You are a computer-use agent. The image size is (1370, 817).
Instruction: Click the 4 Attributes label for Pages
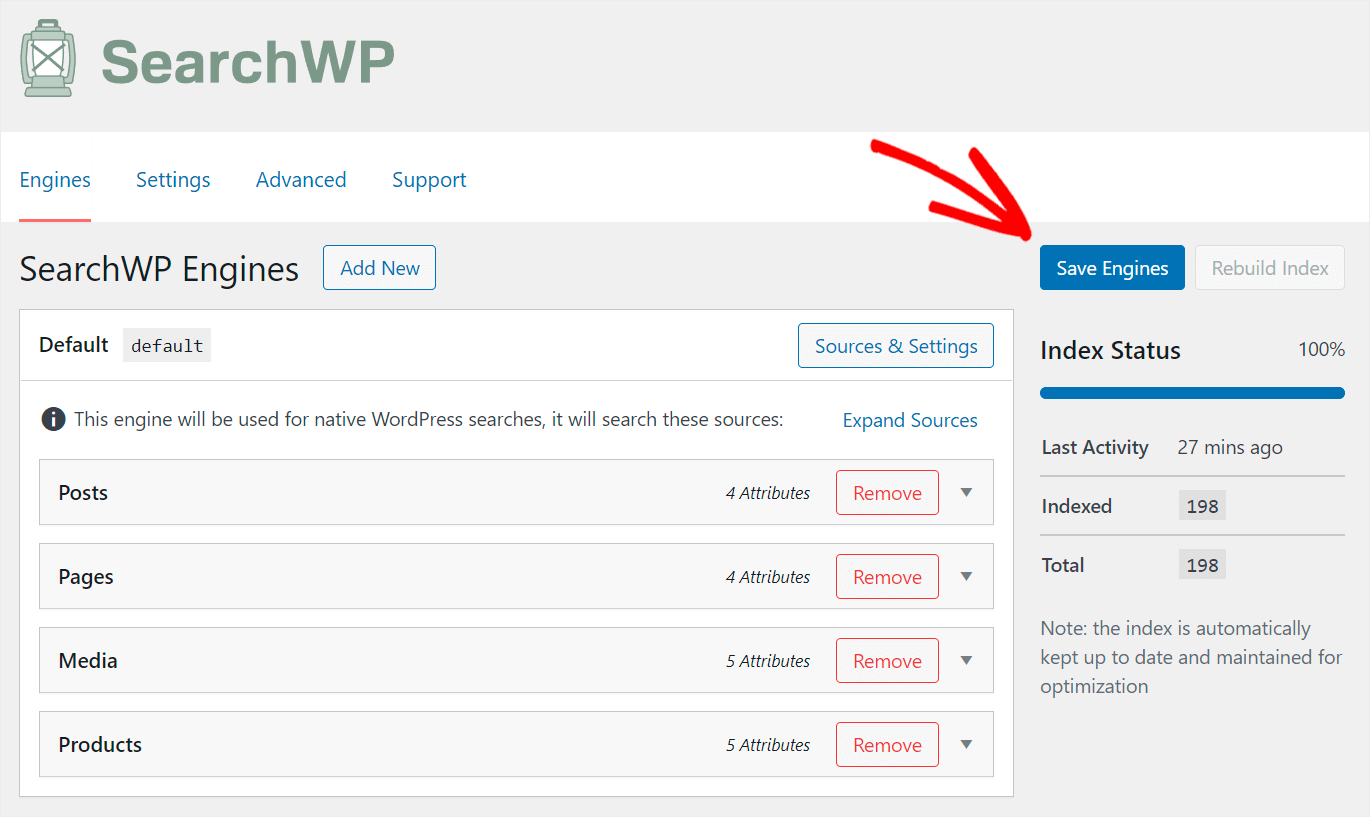768,577
